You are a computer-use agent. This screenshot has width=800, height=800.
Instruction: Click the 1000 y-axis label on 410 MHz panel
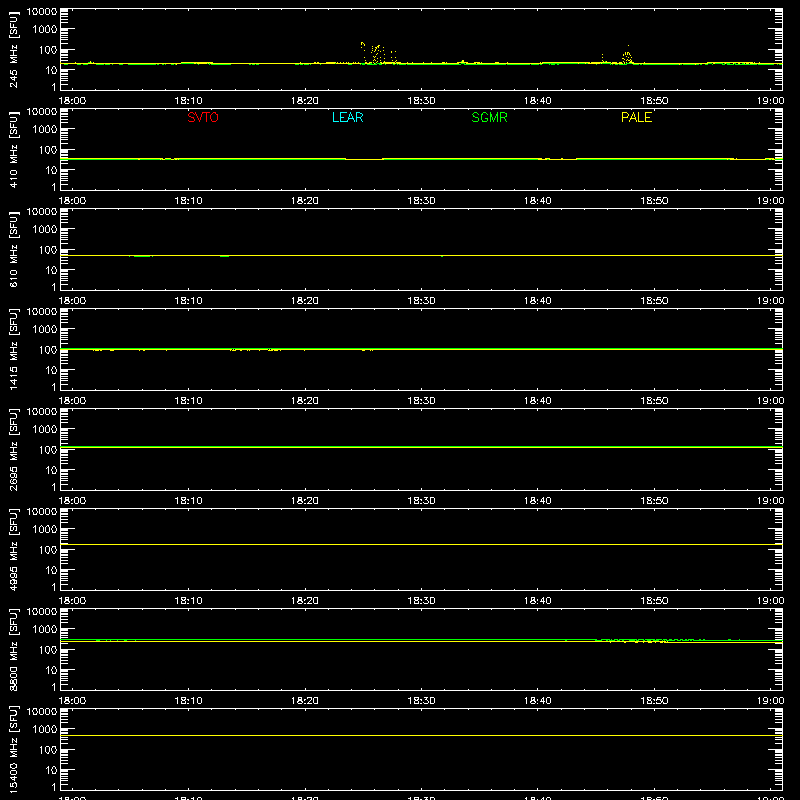[x=45, y=129]
